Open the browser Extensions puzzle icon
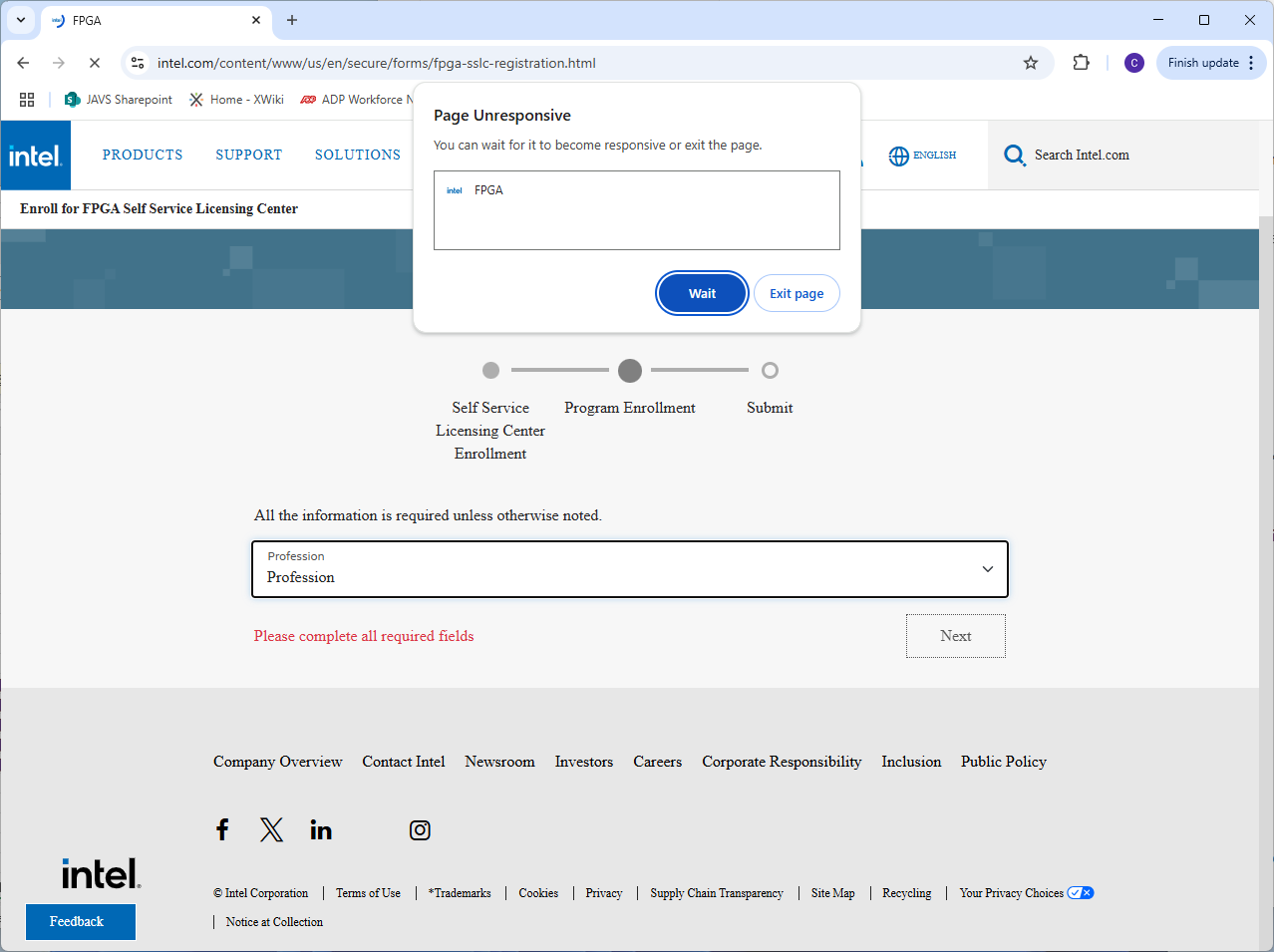This screenshot has width=1274, height=952. (x=1081, y=63)
